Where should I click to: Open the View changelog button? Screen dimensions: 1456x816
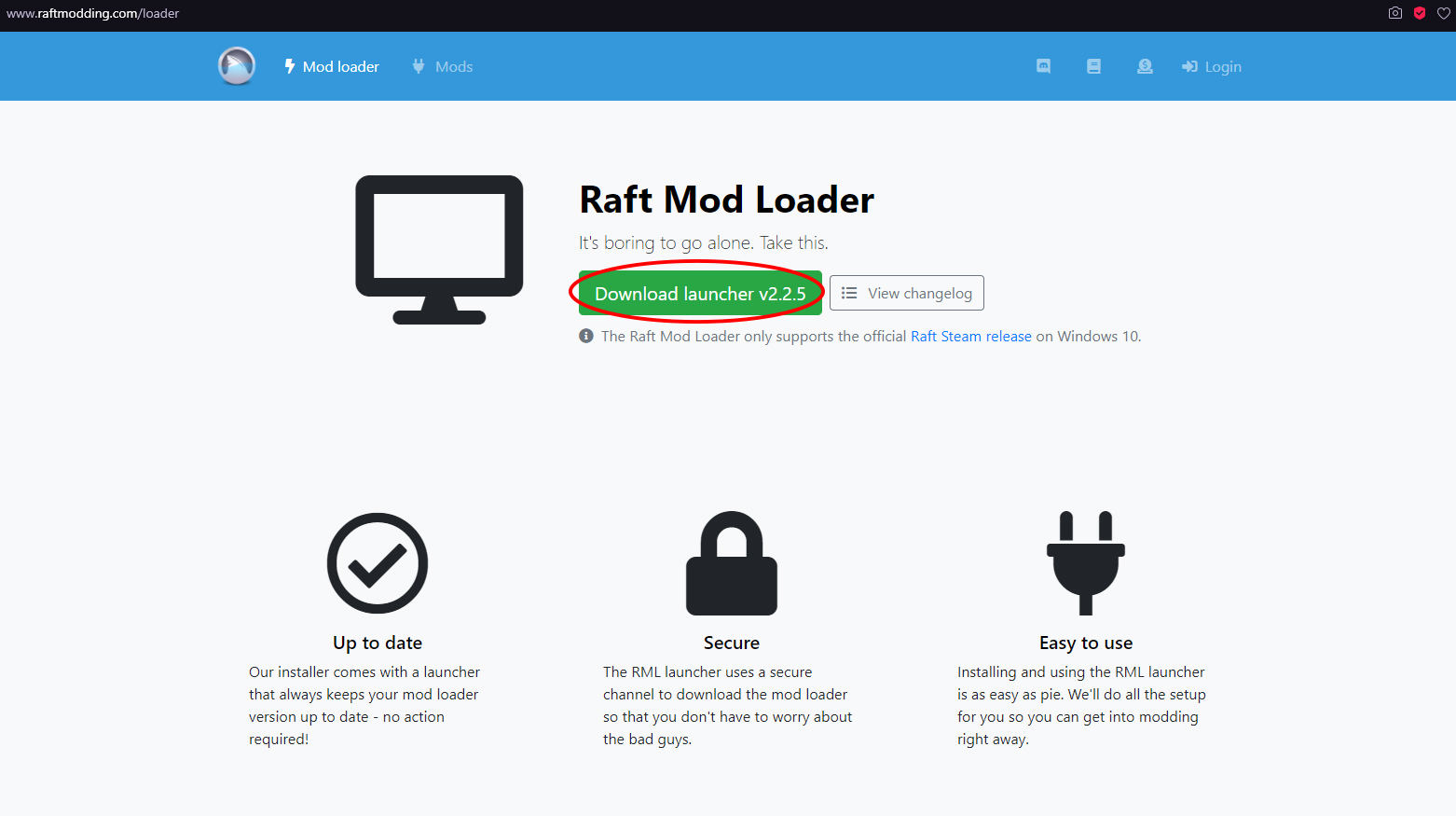tap(907, 293)
